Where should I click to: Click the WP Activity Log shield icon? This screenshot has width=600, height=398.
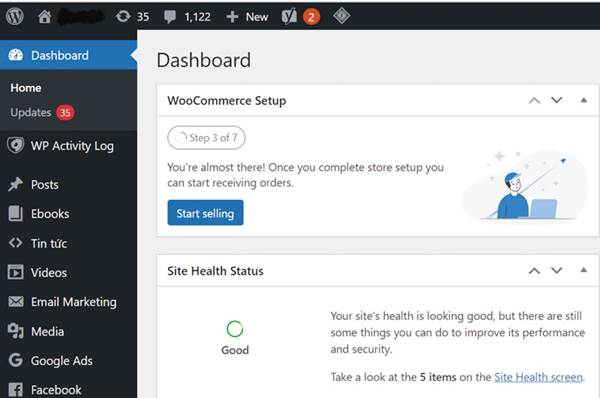click(x=15, y=145)
